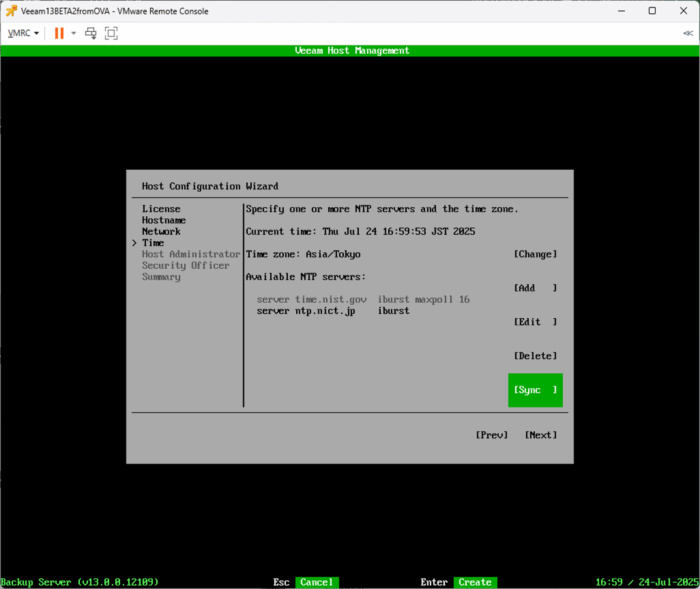Click the Change time zone button
This screenshot has height=589, width=700.
point(535,254)
